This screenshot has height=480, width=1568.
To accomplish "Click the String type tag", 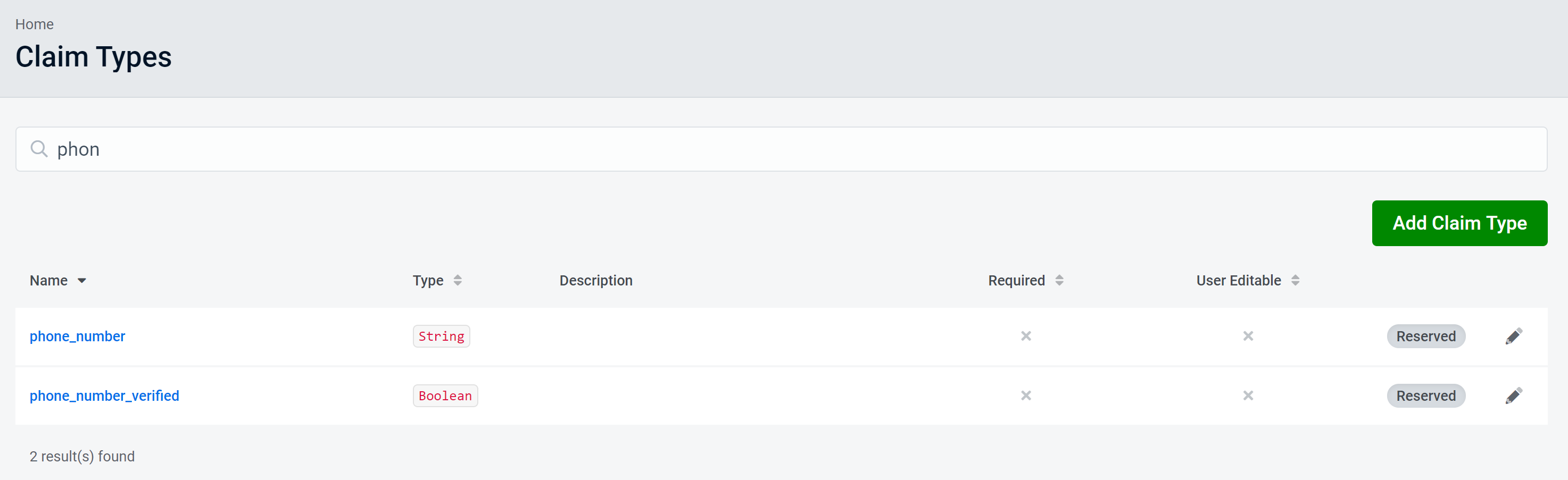I will point(441,336).
